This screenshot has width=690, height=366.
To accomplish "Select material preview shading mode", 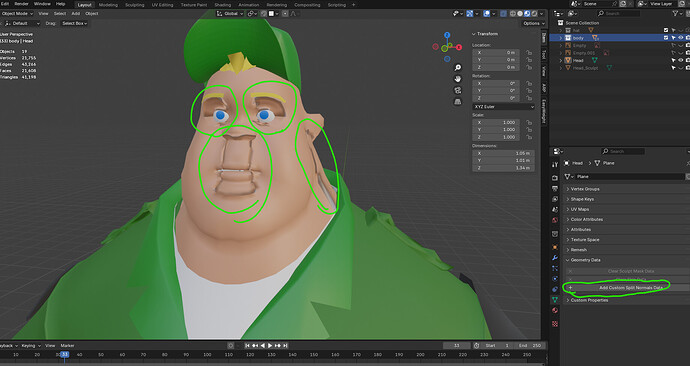I will (527, 14).
